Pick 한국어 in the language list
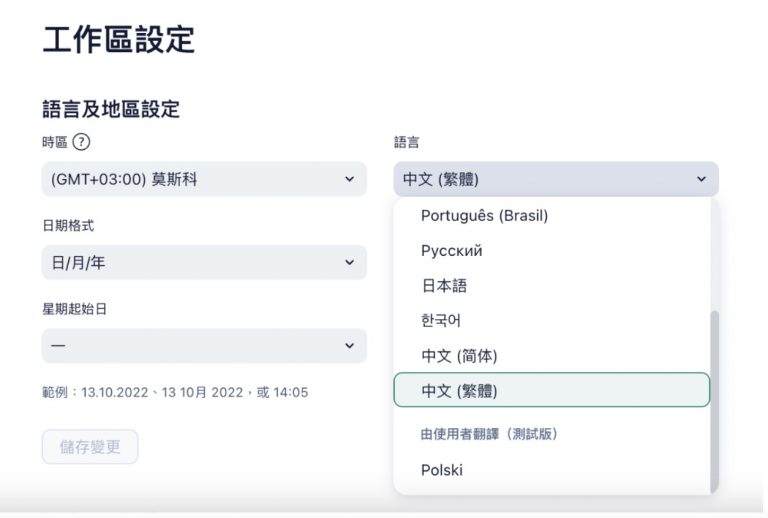Image resolution: width=768 pixels, height=518 pixels. point(441,321)
